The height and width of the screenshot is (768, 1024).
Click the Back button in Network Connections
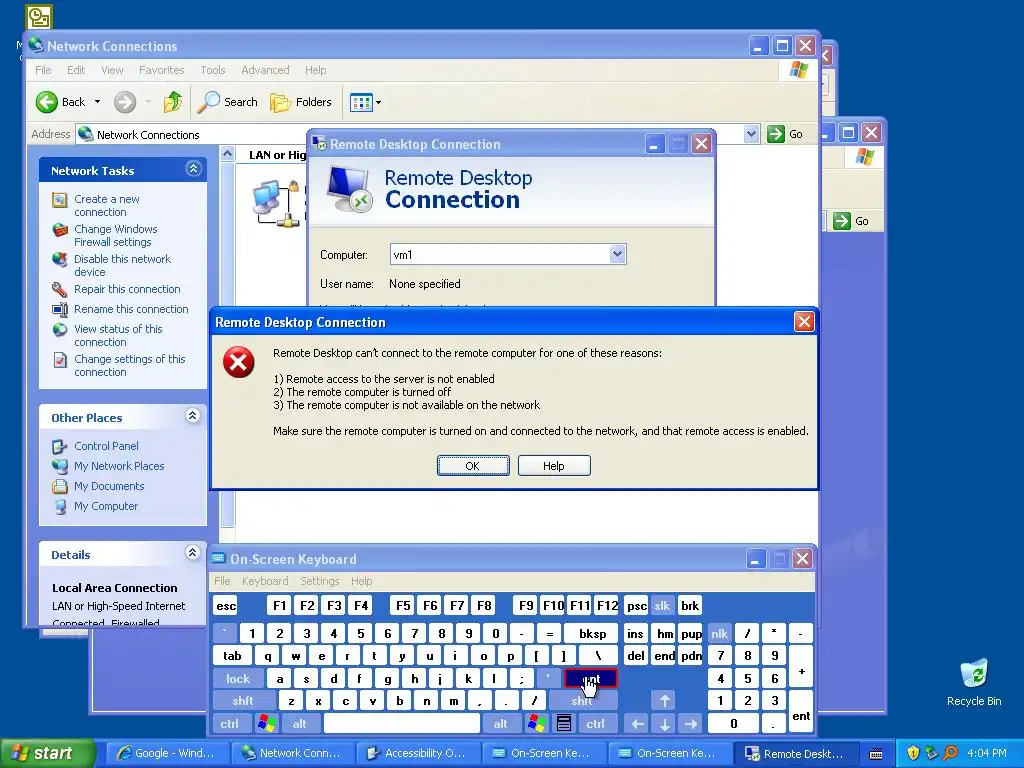[60, 102]
